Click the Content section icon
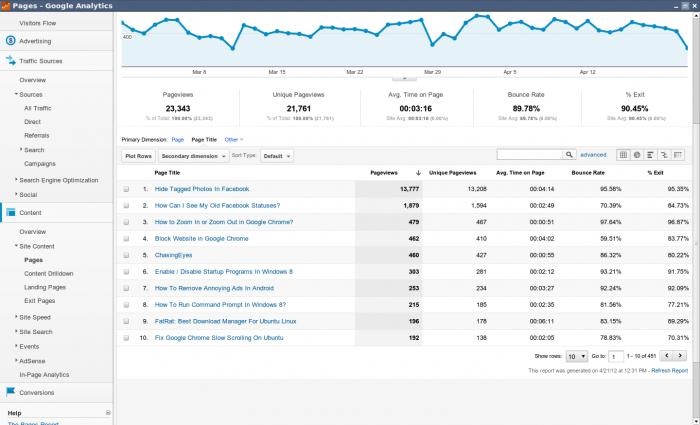Viewport: 700px width, 425px height. [x=11, y=212]
